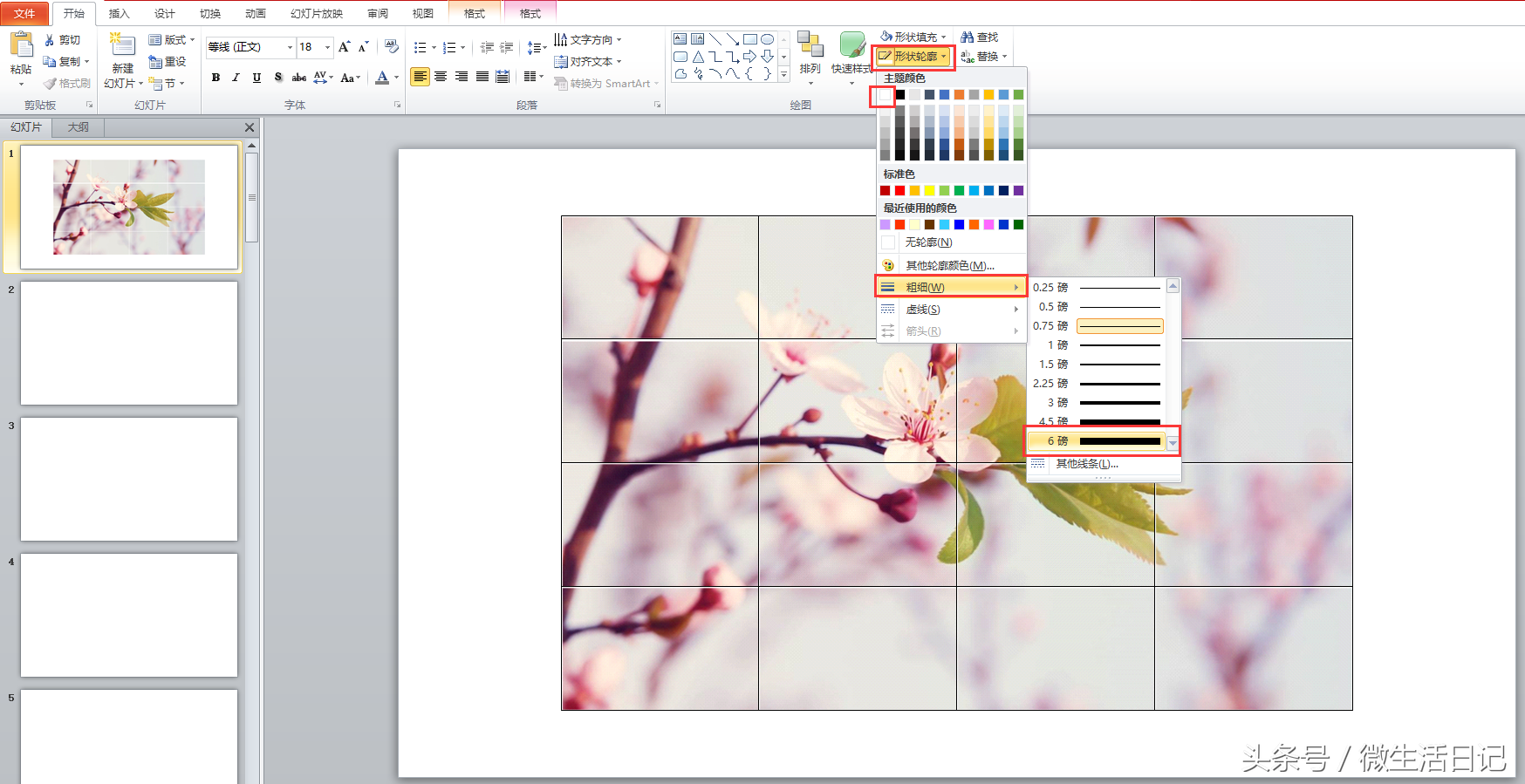Open the font name dropdown 等线 (正文)
This screenshot has height=784, width=1525.
(x=290, y=47)
